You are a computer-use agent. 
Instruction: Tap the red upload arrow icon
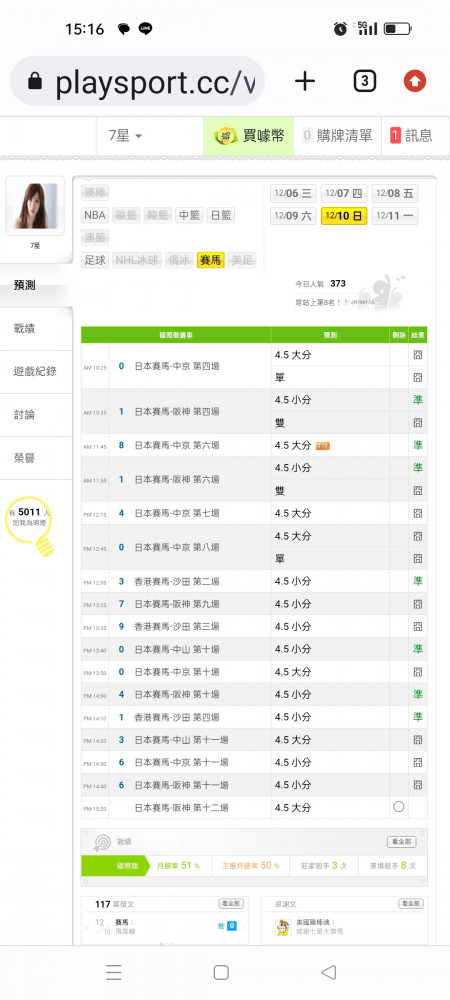415,81
